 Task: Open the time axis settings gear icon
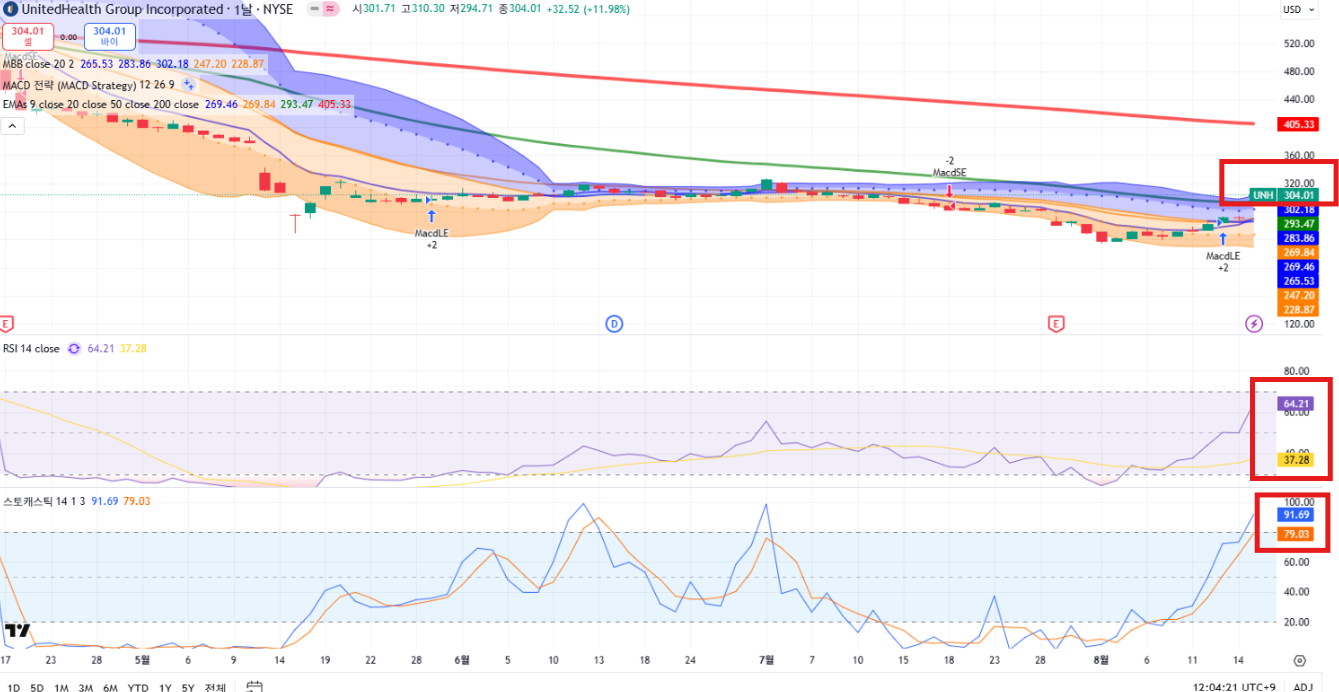tap(1299, 660)
